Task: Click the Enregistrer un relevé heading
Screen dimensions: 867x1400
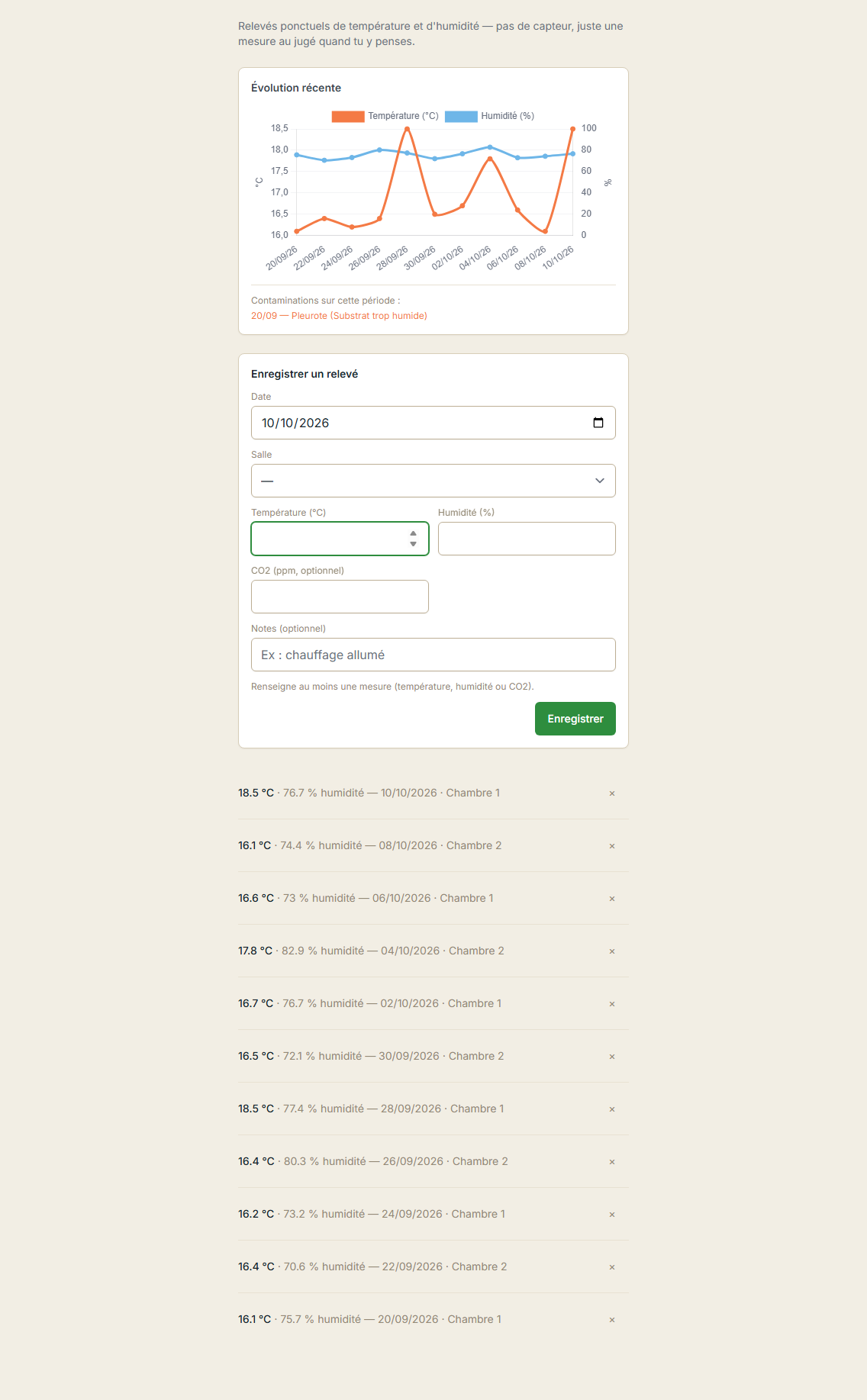Action: 305,374
